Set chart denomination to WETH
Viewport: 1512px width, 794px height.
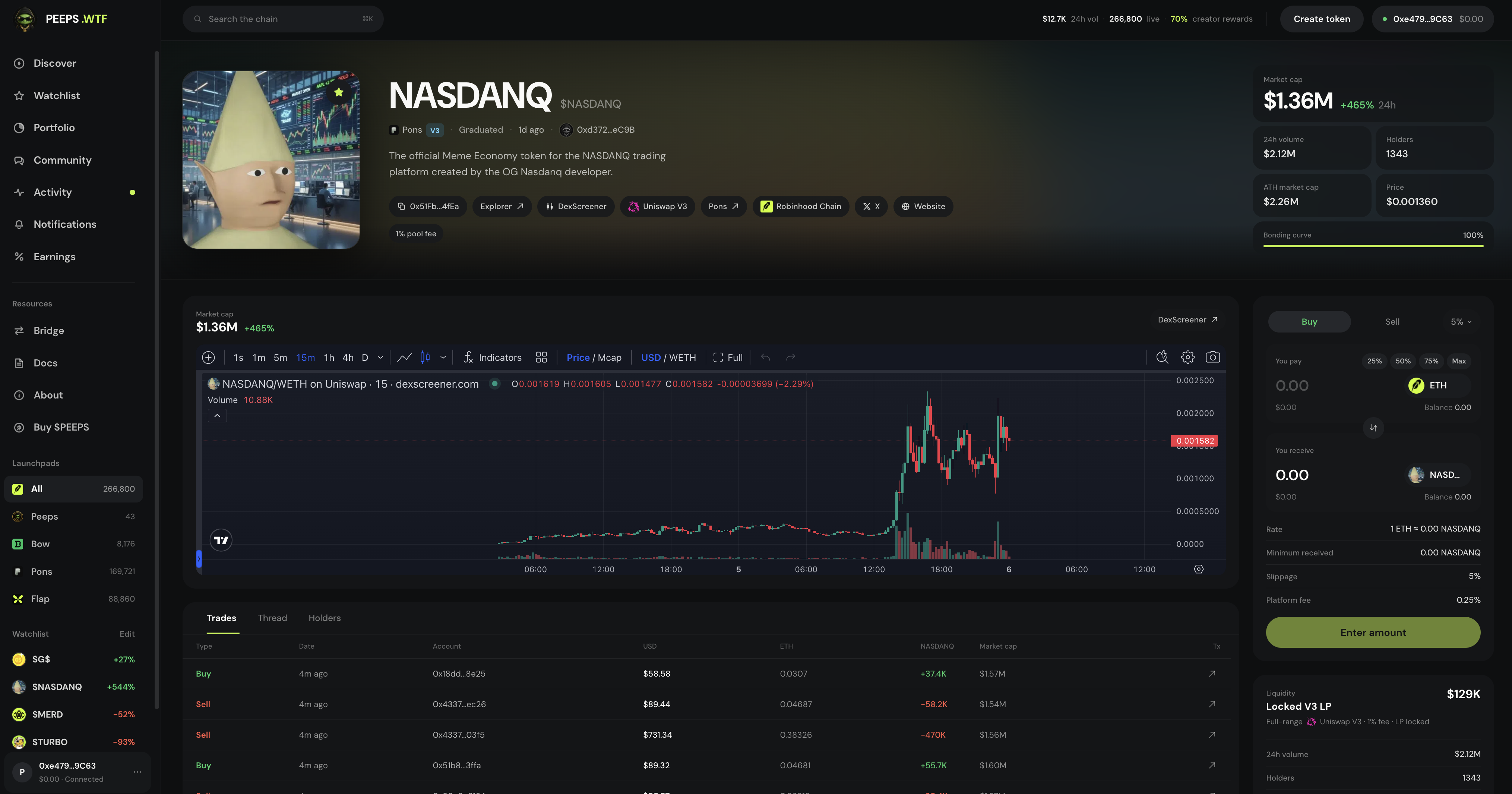click(683, 357)
